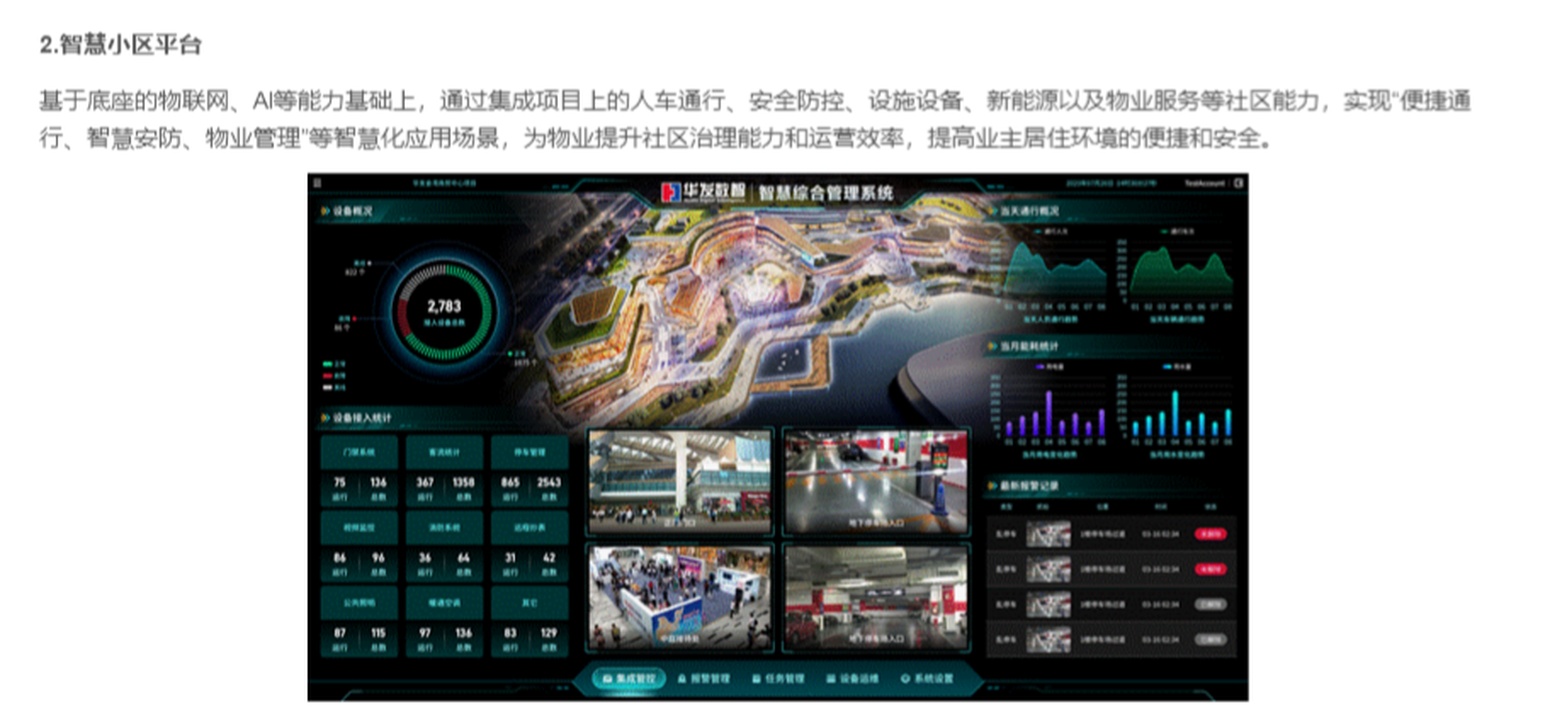This screenshot has width=1550, height=717.
Task: Click the arrow icon beside 最新报警记录
Action: 992,485
